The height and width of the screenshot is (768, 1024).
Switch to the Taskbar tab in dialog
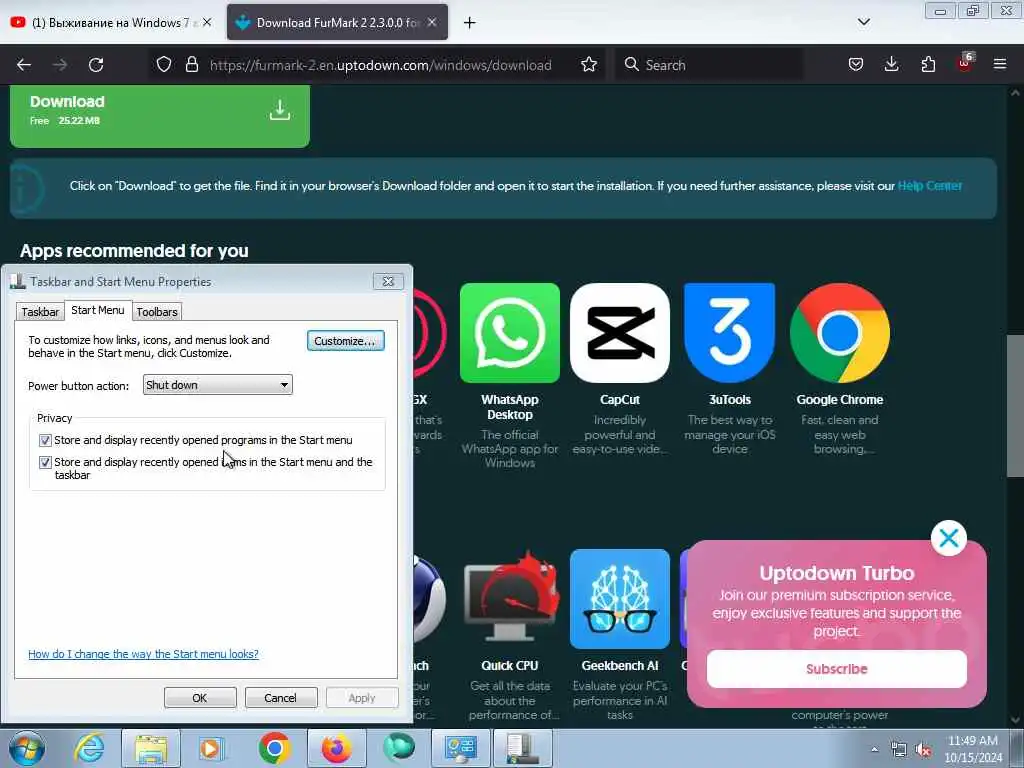[x=40, y=312]
